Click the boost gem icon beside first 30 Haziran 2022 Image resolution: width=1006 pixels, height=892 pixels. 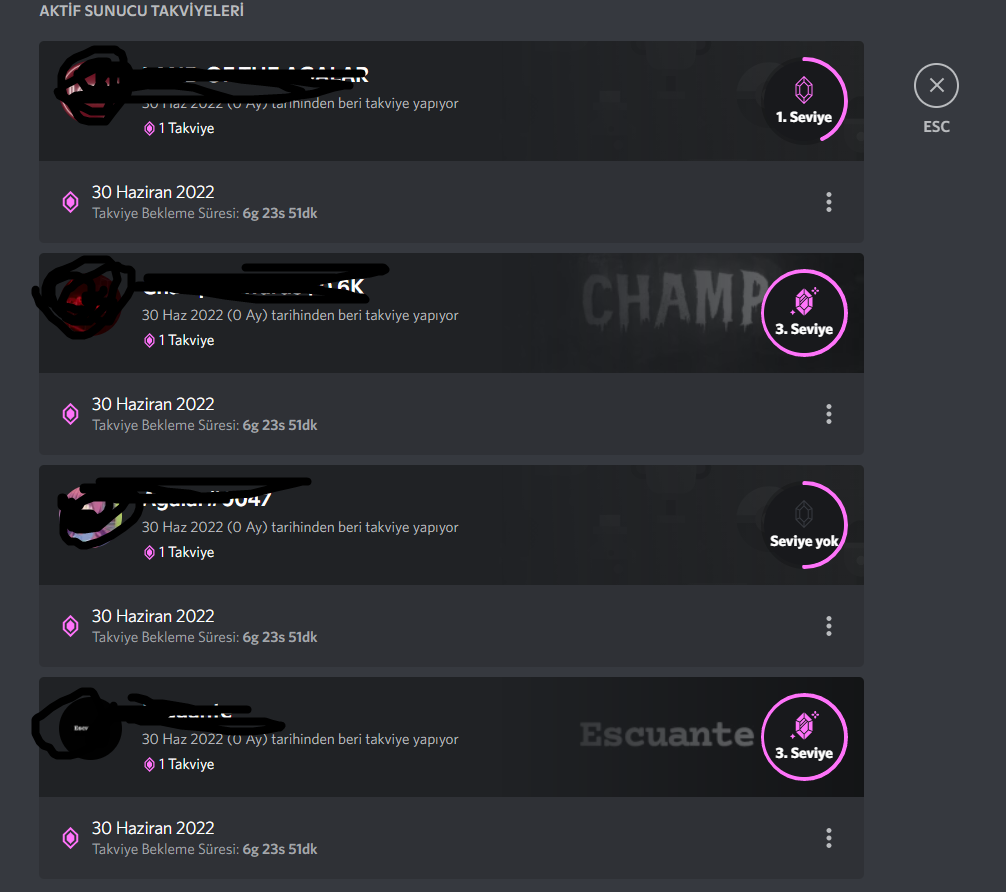(71, 202)
